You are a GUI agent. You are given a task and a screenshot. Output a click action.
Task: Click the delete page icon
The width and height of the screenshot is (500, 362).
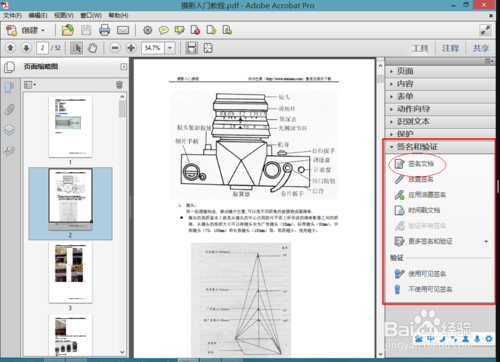(195, 30)
